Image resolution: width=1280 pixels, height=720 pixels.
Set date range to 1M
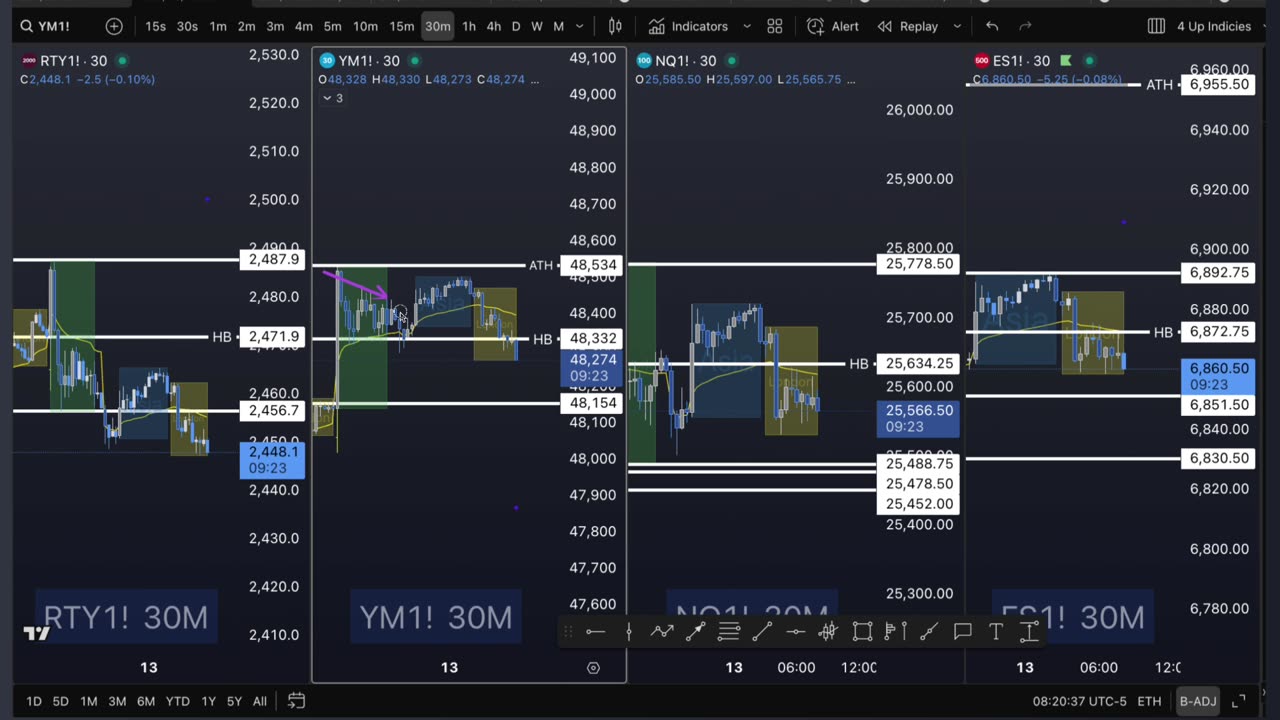tap(88, 701)
